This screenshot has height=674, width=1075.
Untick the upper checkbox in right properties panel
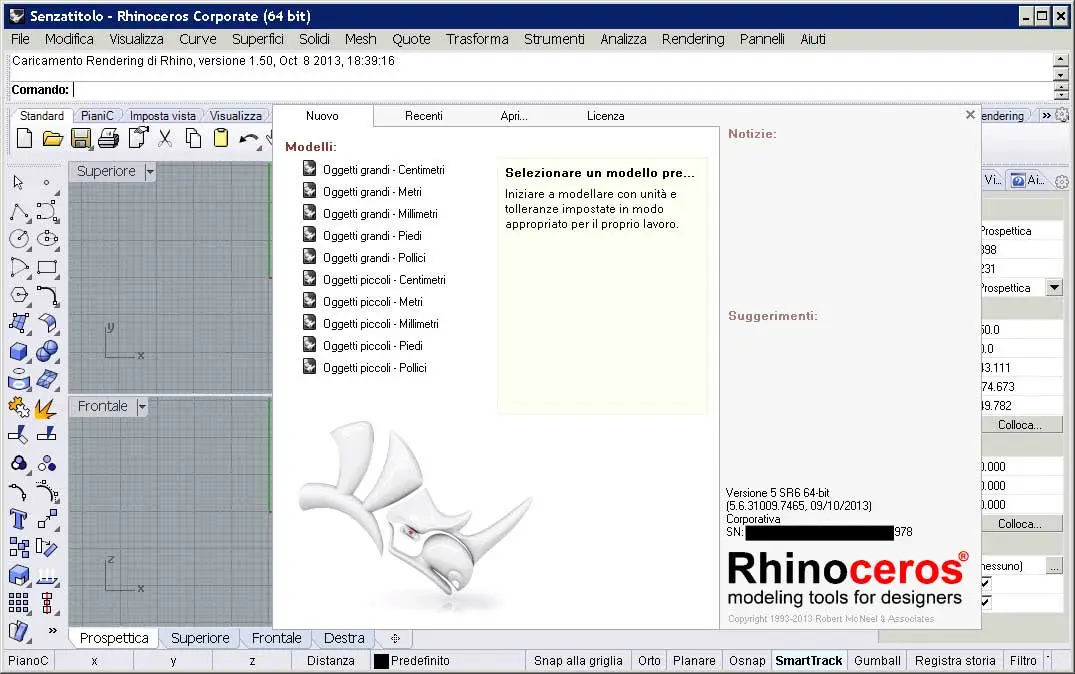tap(985, 584)
